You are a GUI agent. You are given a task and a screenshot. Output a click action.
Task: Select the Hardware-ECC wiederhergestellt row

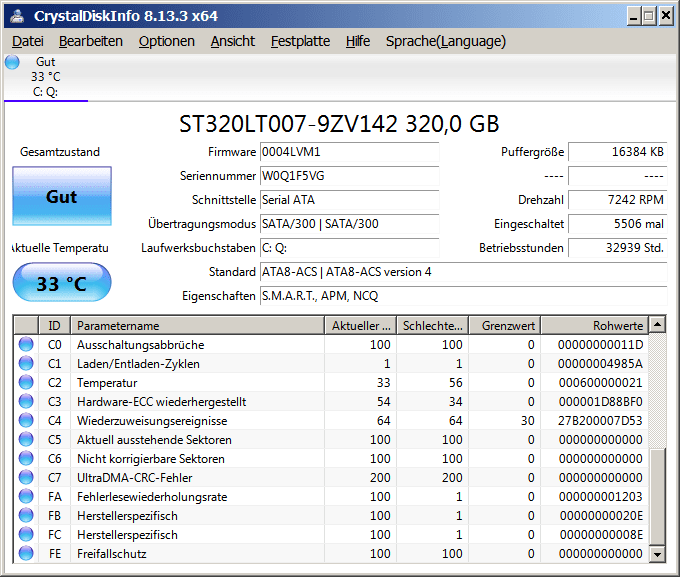(x=331, y=402)
